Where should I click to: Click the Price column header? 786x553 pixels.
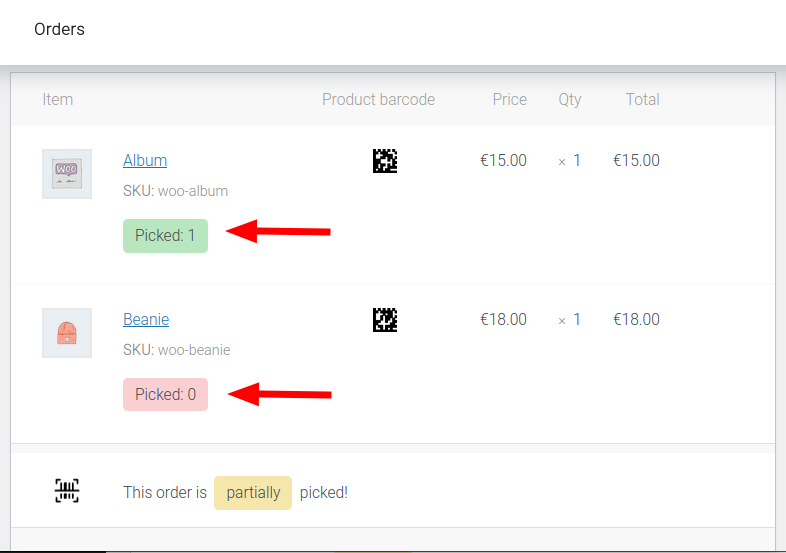coord(510,99)
